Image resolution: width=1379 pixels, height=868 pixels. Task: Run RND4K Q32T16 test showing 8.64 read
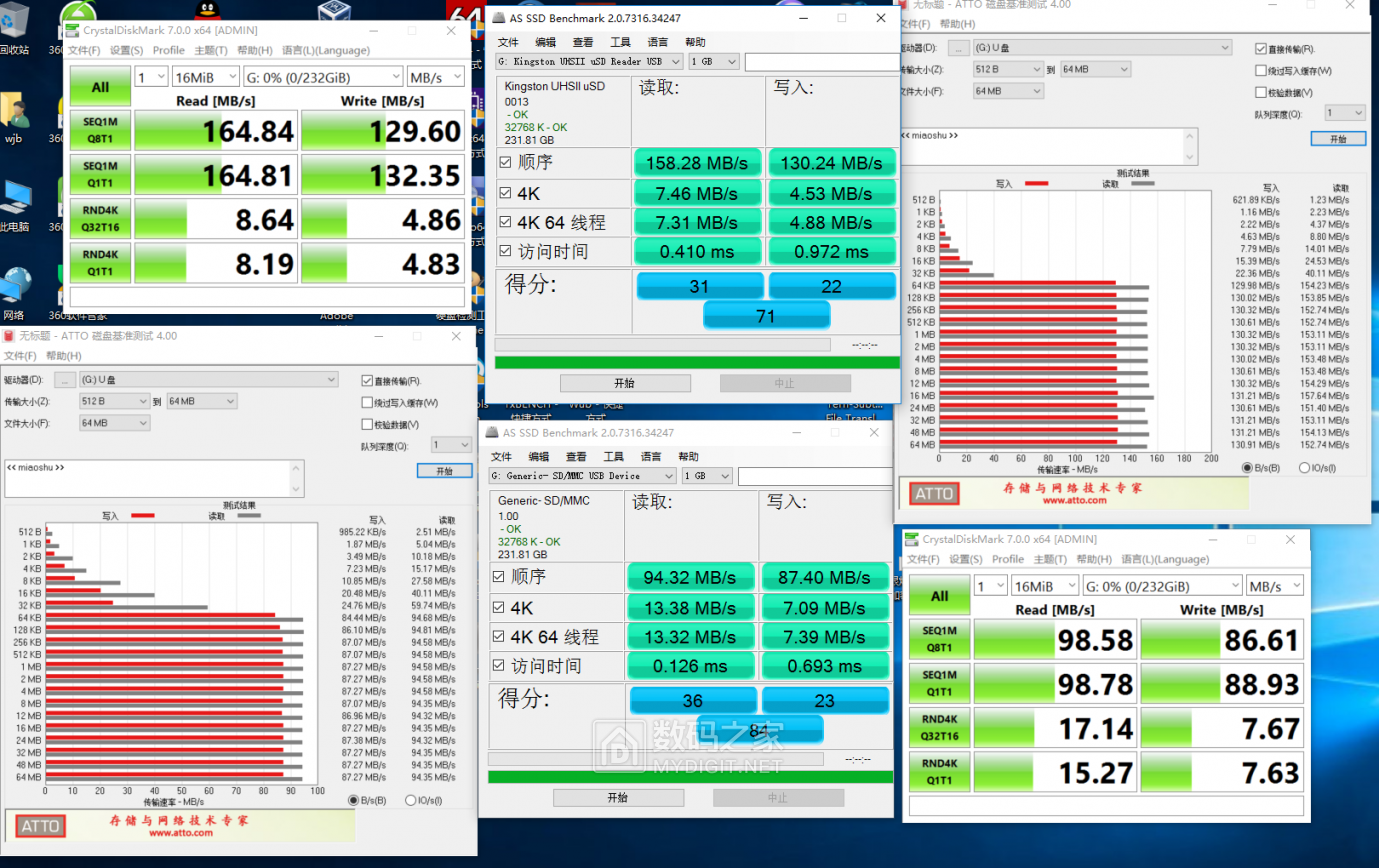click(101, 218)
